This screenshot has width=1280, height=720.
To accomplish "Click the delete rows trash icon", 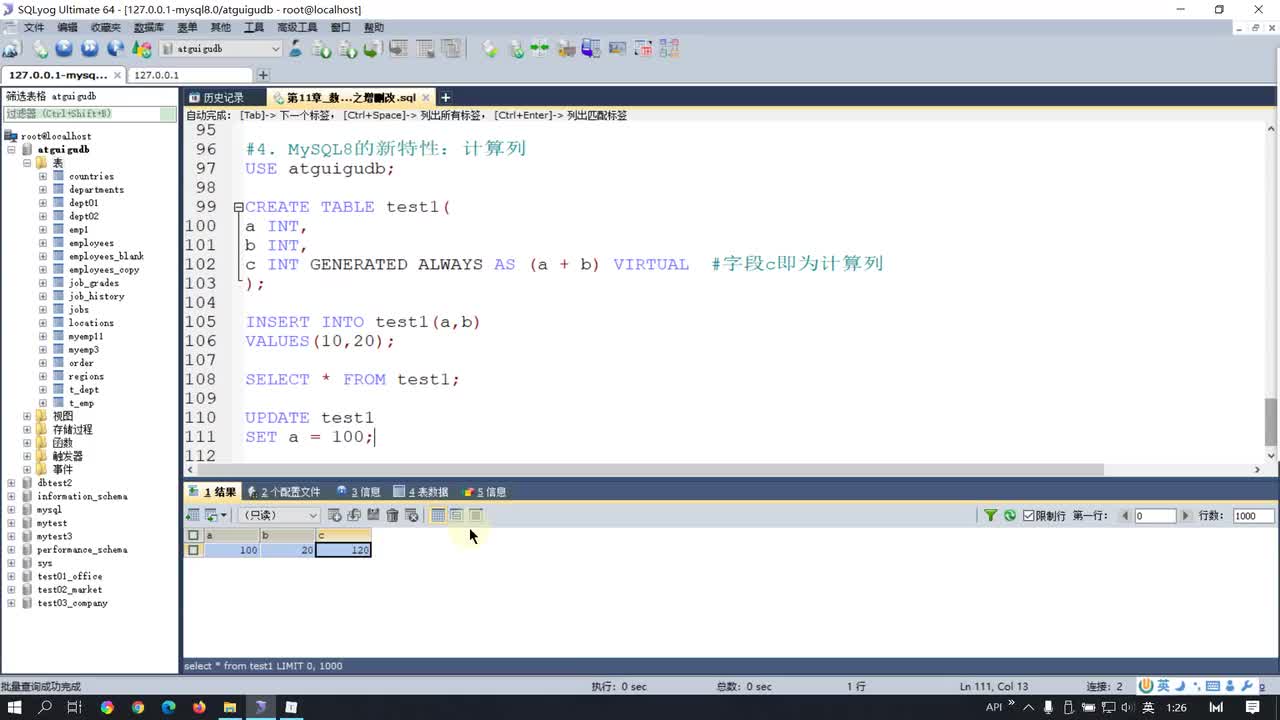I will click(392, 515).
